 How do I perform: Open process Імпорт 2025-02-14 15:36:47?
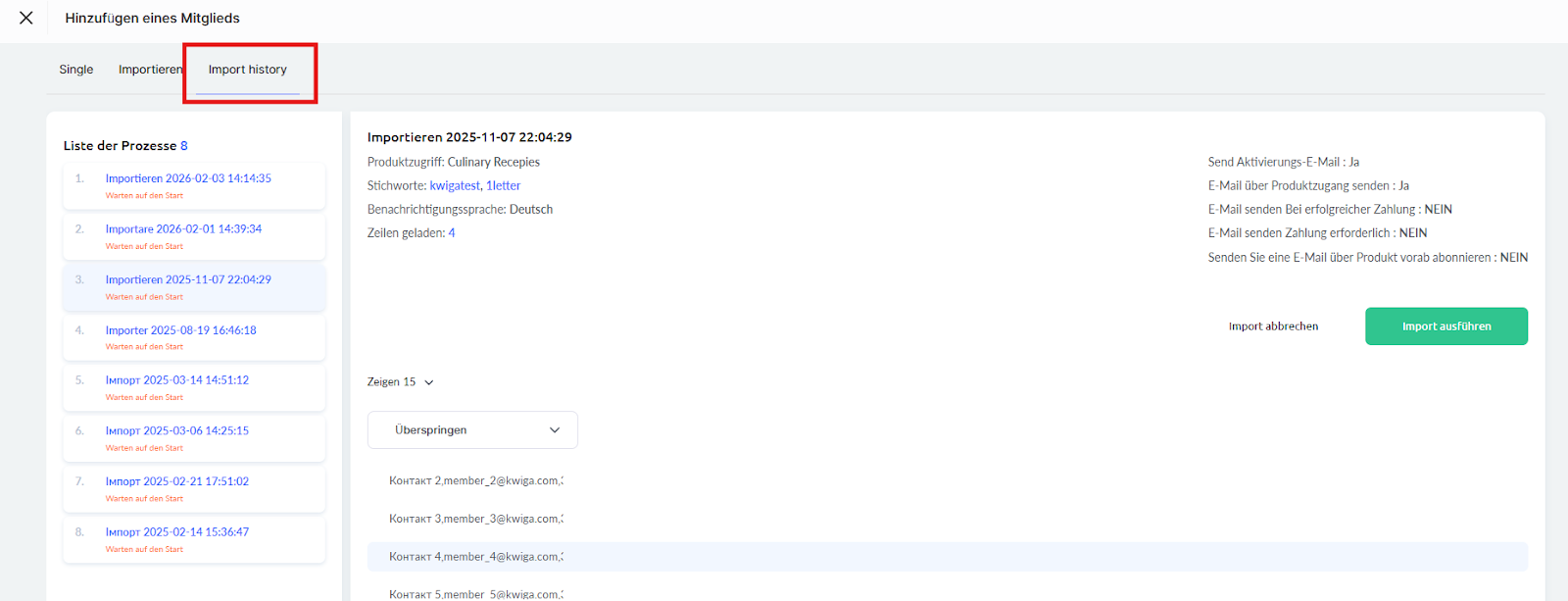point(177,532)
